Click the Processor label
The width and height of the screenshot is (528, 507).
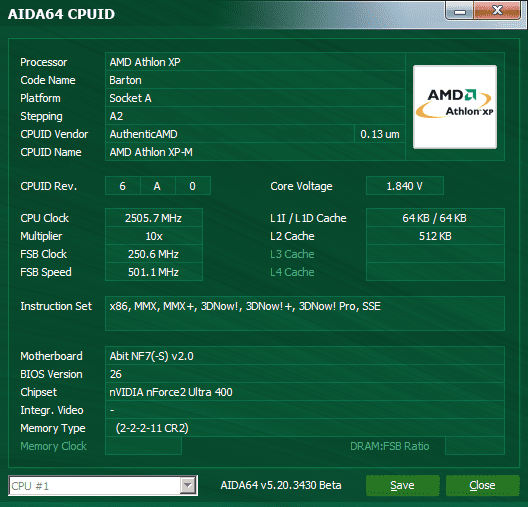pos(44,62)
